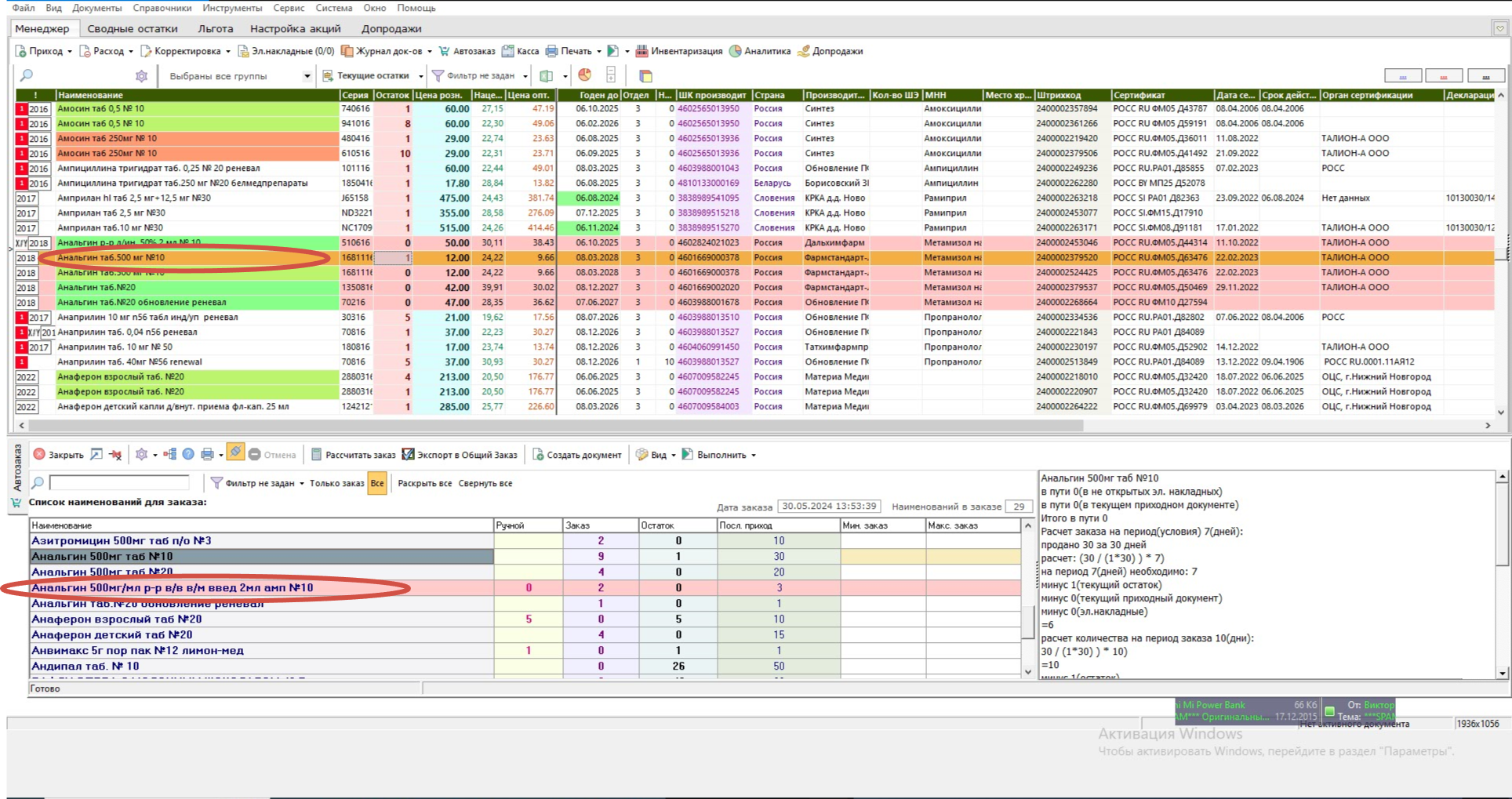Click the Автозаказ shopping cart icon
Image resolution: width=1512 pixels, height=799 pixels.
click(444, 51)
